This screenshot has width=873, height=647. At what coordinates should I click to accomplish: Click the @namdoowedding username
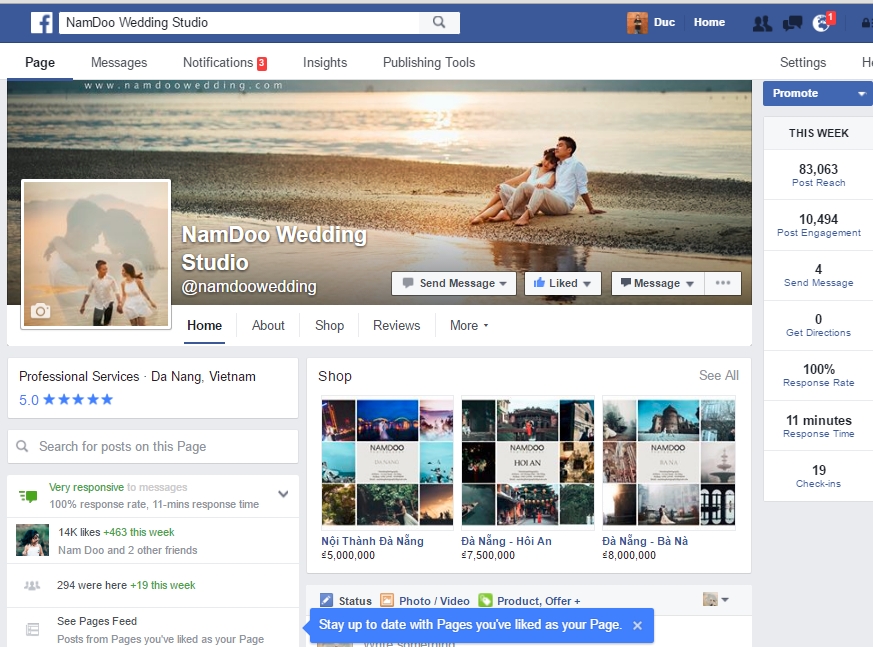click(x=249, y=286)
